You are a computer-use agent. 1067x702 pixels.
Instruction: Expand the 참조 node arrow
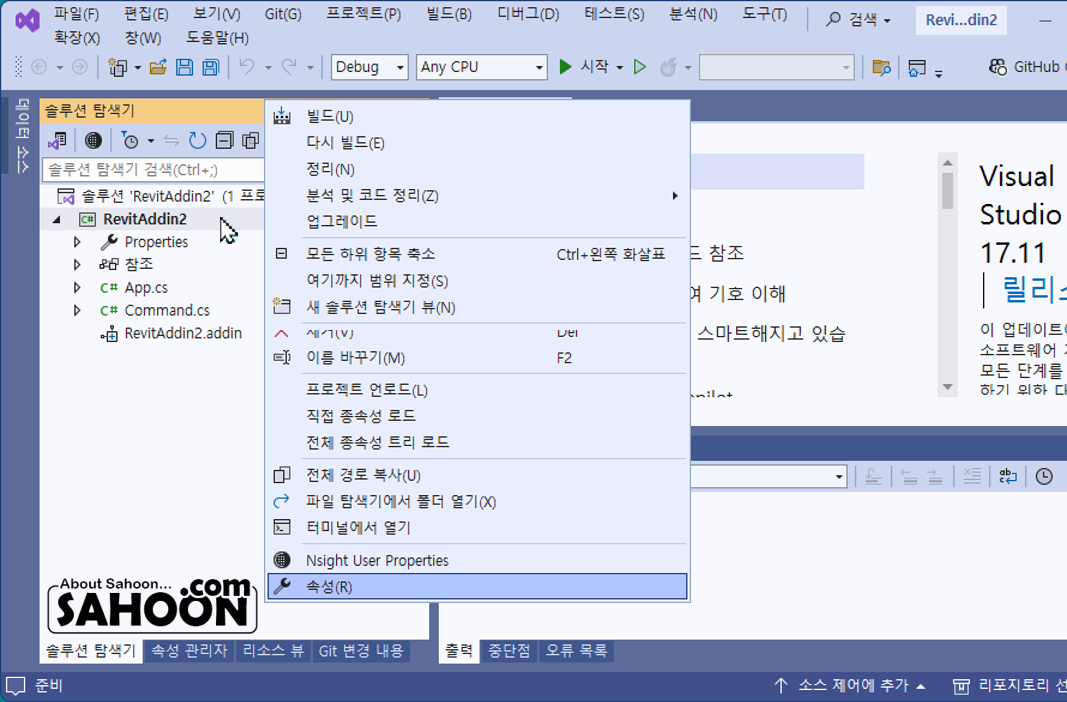click(x=77, y=264)
